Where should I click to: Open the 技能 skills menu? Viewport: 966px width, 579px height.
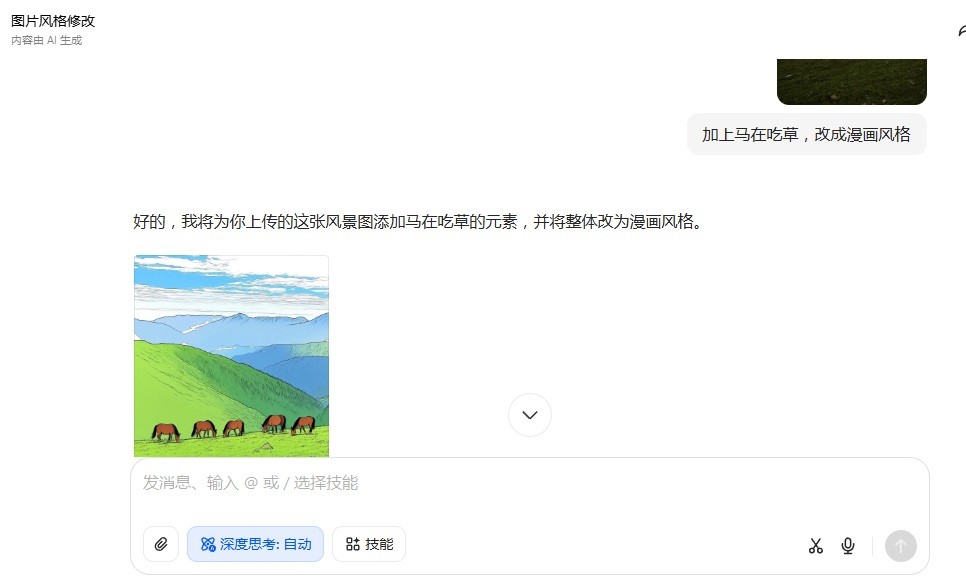point(368,544)
